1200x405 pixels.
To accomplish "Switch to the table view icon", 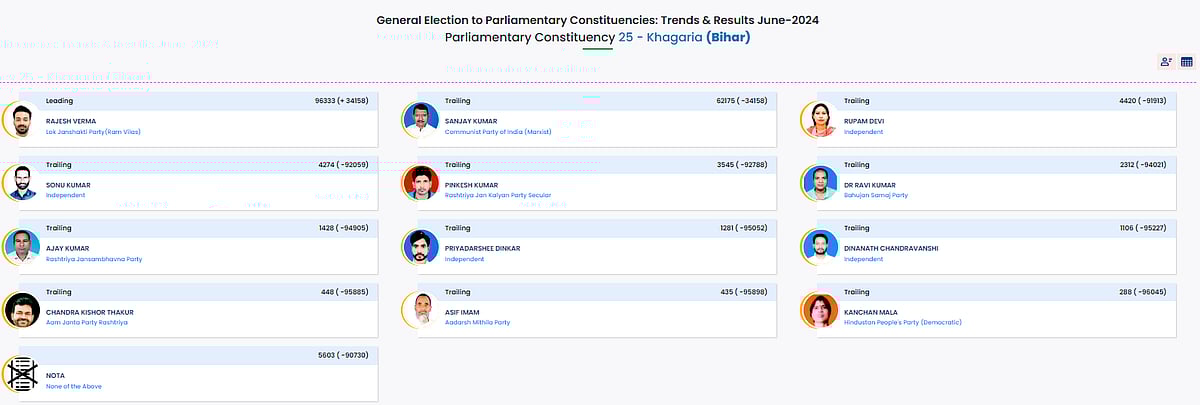I will coord(1186,62).
